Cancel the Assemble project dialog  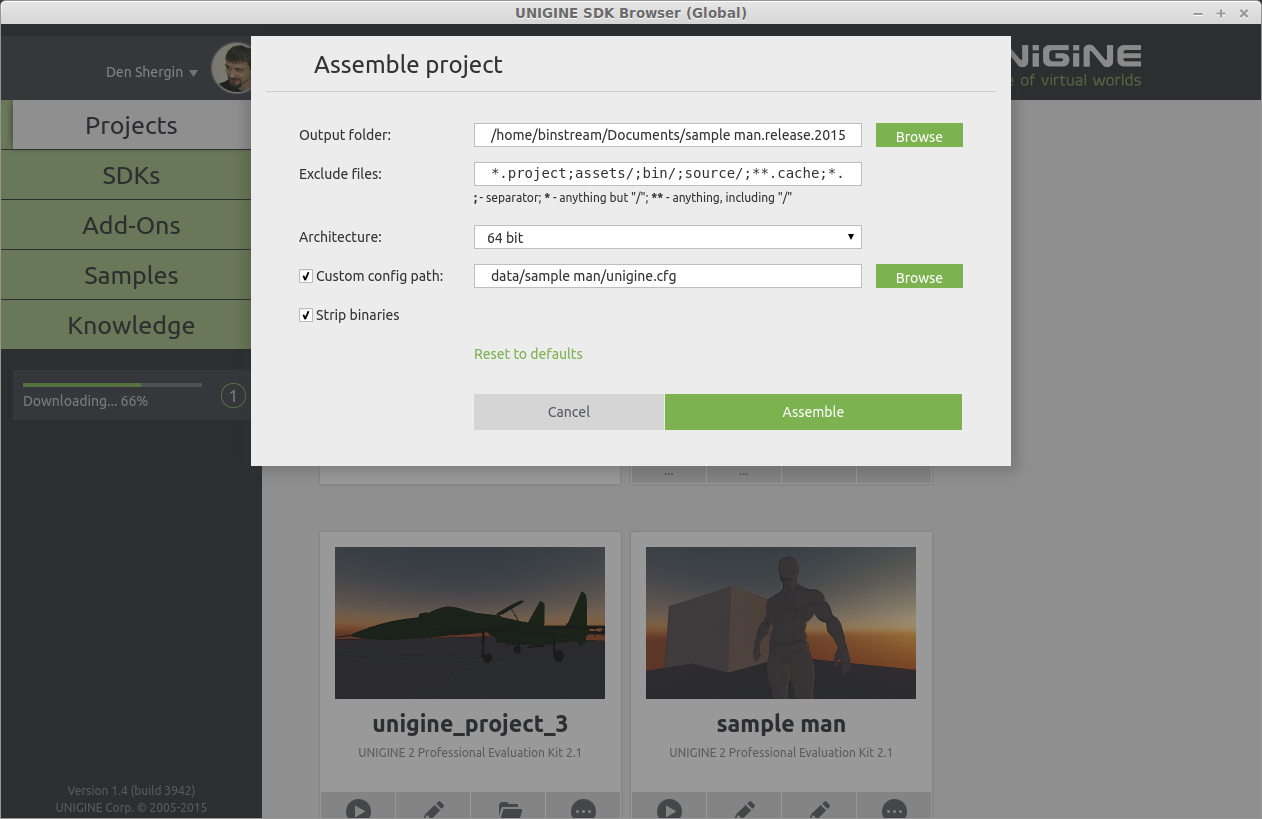569,412
